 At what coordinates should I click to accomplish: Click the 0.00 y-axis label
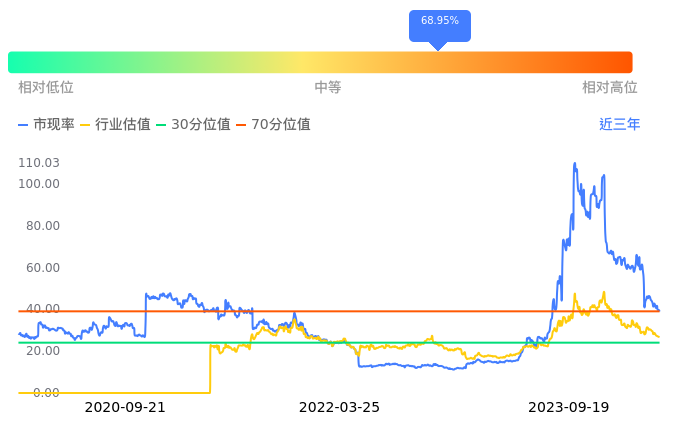point(46,393)
